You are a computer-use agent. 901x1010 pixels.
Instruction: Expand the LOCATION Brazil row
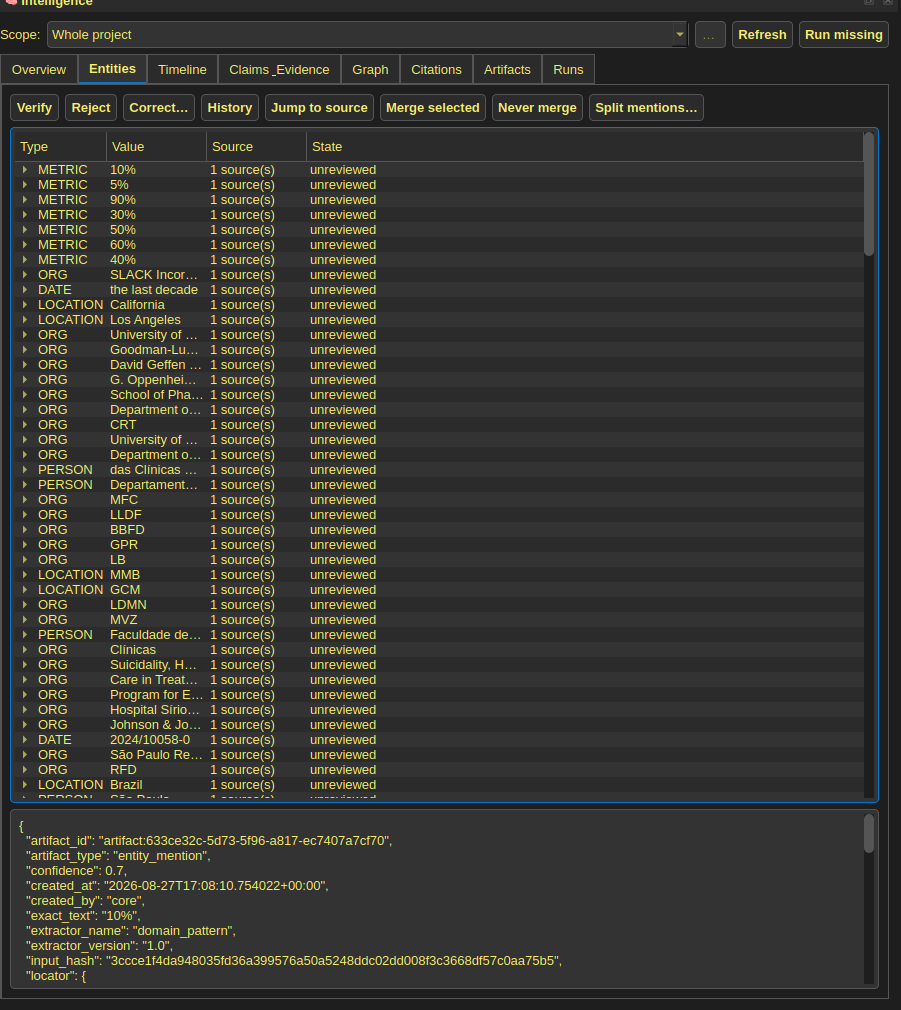click(x=24, y=785)
